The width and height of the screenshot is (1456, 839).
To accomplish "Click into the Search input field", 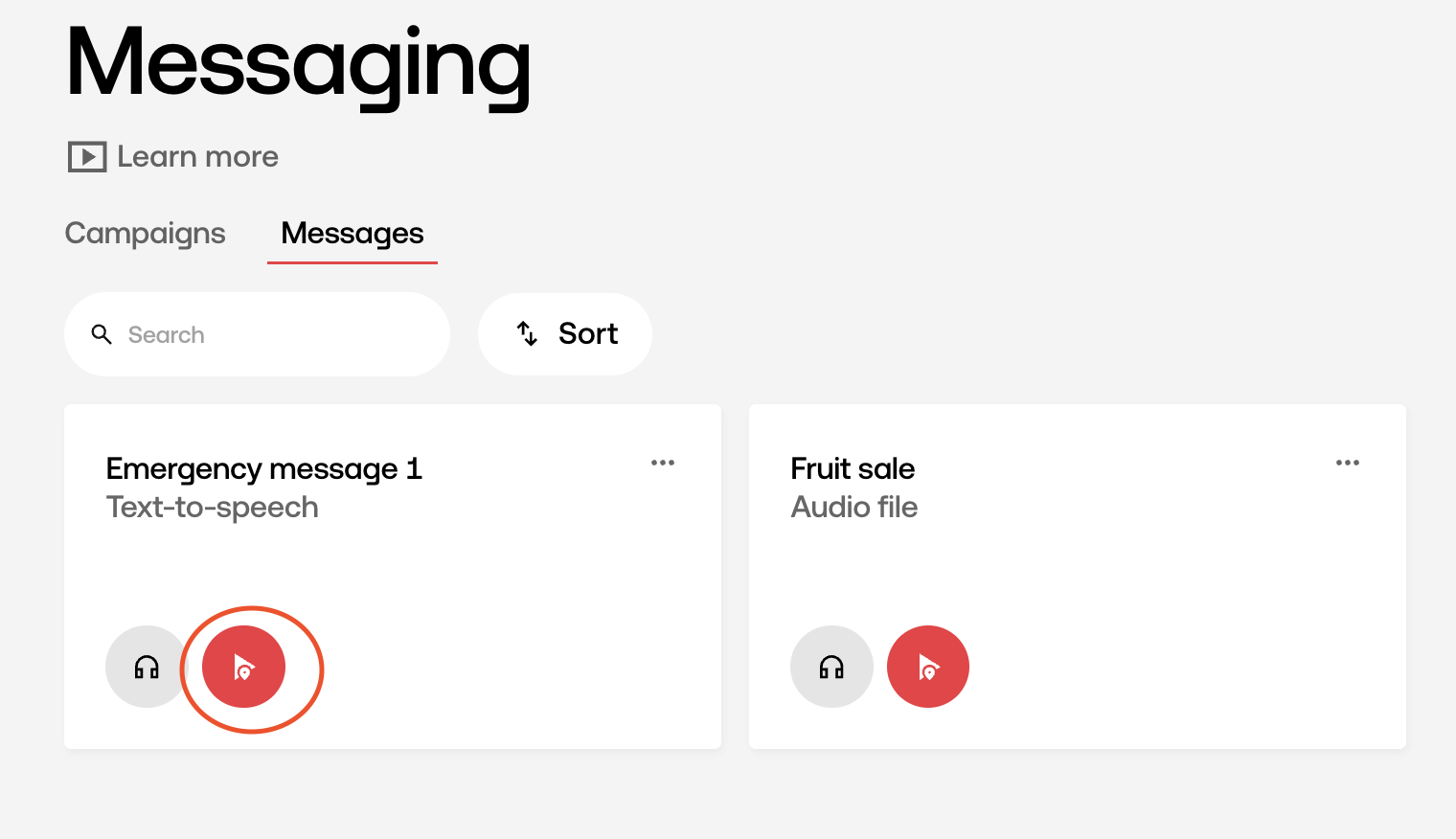I will pos(257,334).
